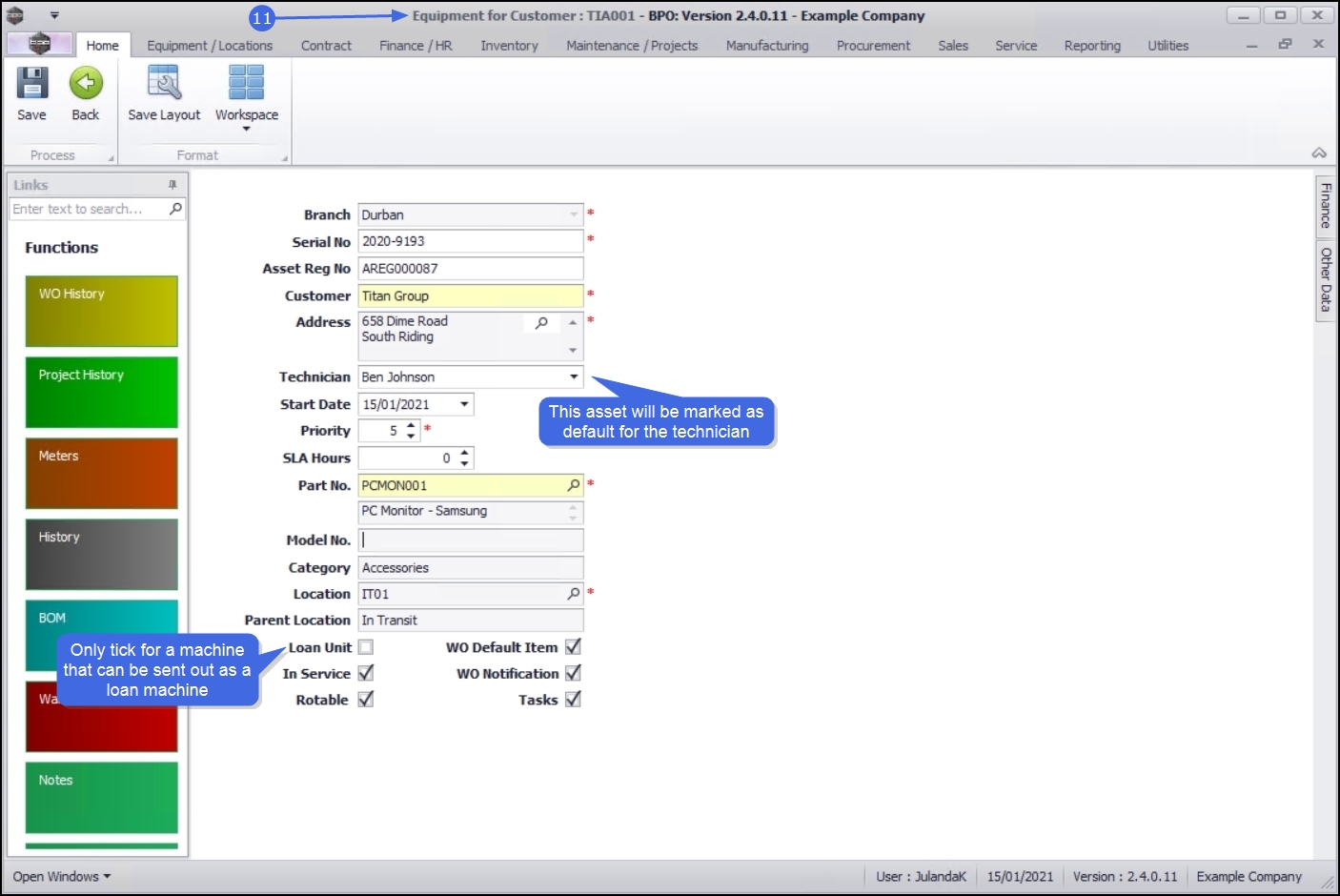Open the Finance side panel tab
Viewport: 1340px width, 896px height.
tap(1326, 205)
